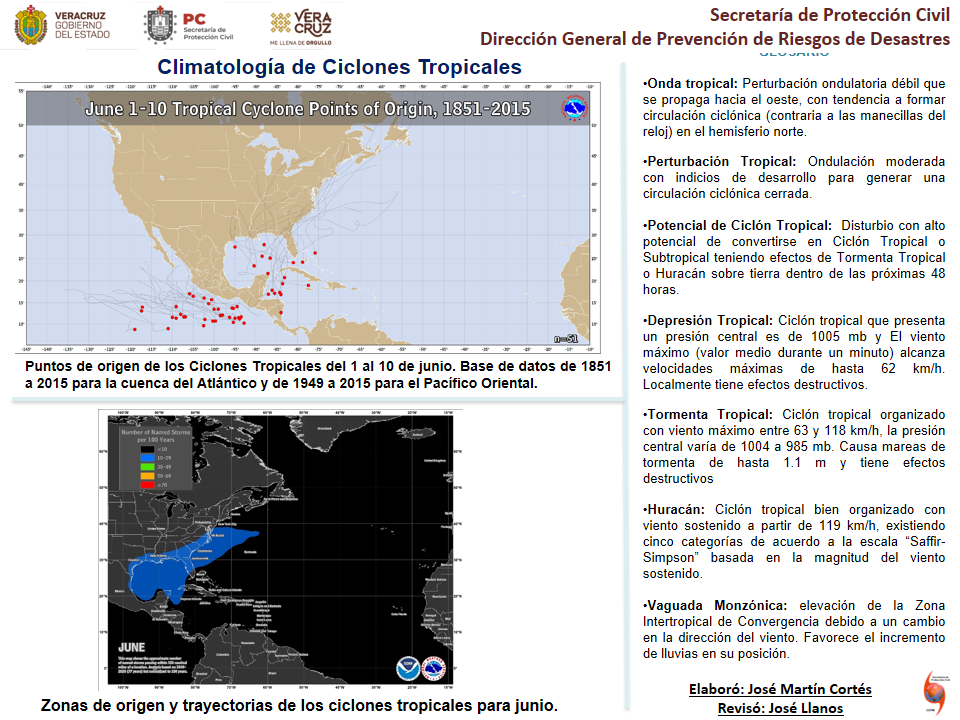Click 'Elaboró: José Martín Cortés'
This screenshot has width=960, height=720.
780,689
